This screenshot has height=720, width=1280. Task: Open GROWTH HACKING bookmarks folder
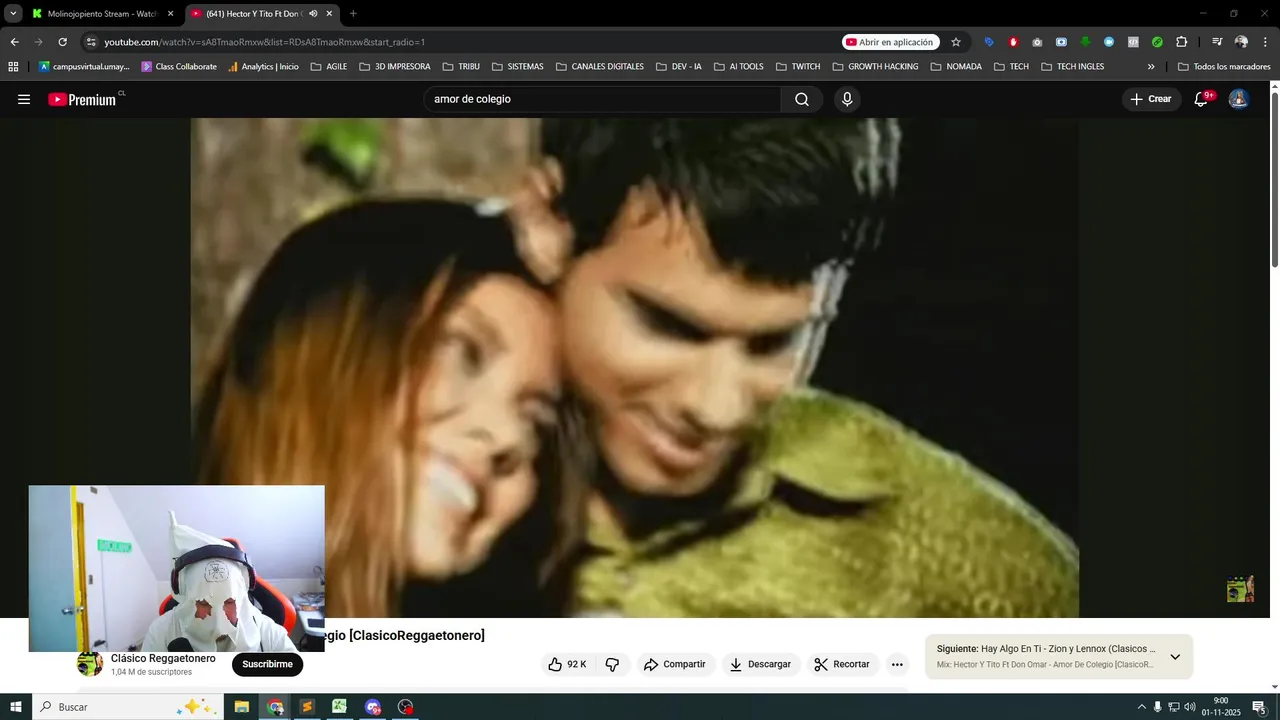[x=875, y=67]
